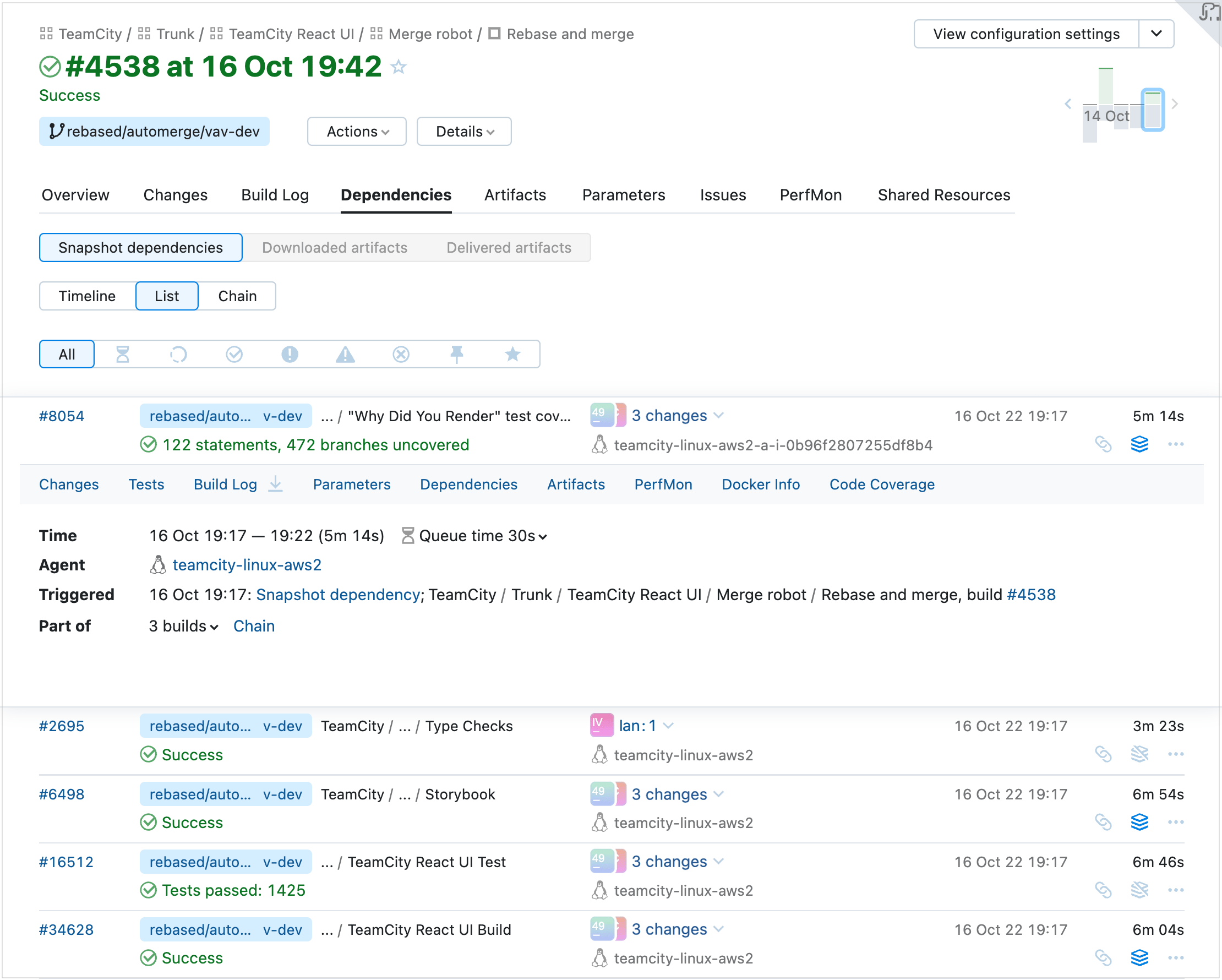1222x980 pixels.
Task: Filter to show canceled builds
Action: click(401, 353)
